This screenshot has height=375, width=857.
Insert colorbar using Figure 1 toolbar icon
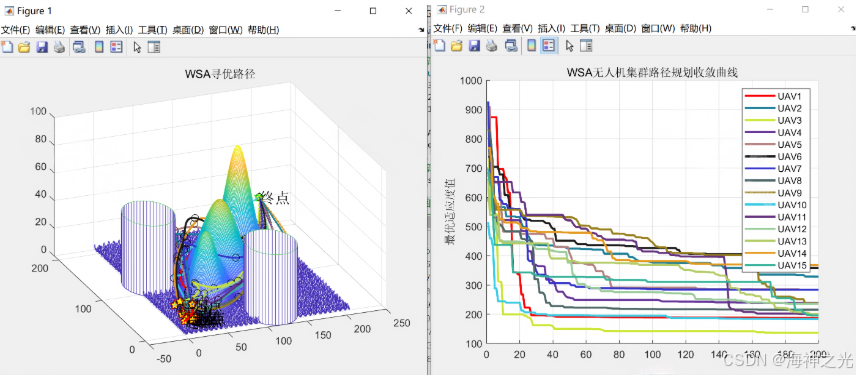tap(99, 48)
